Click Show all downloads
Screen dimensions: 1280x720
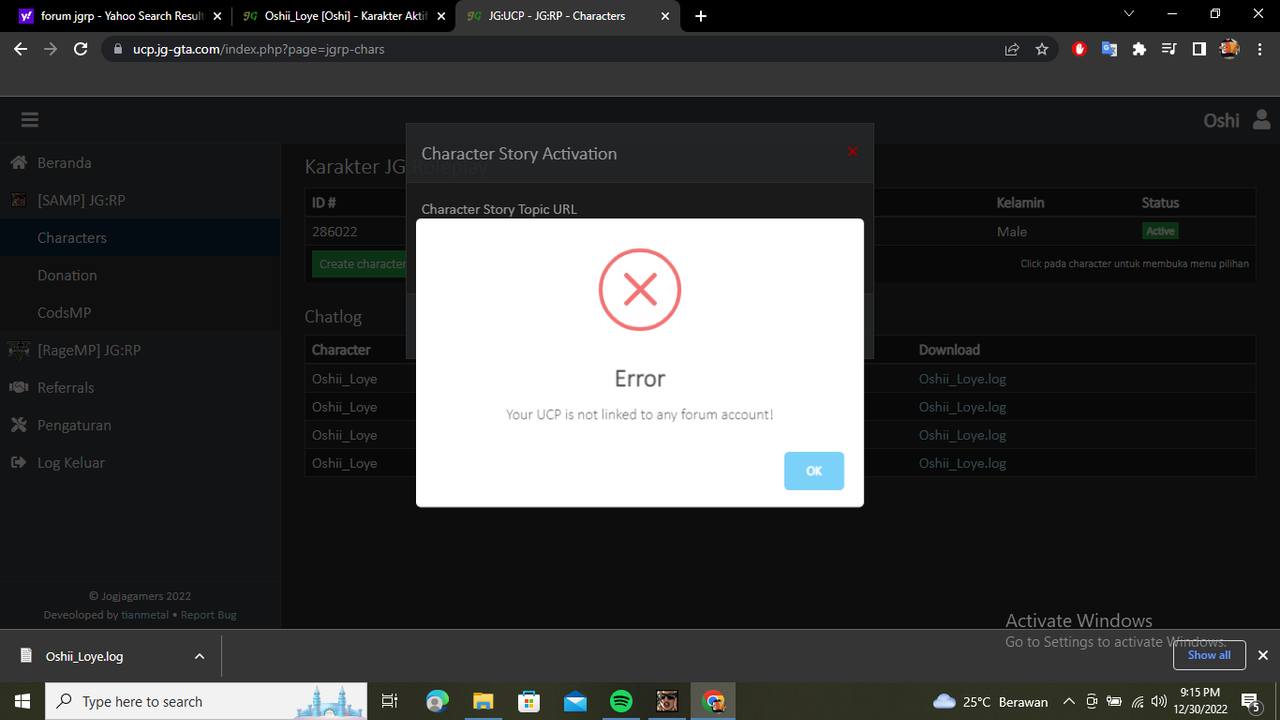(1209, 655)
